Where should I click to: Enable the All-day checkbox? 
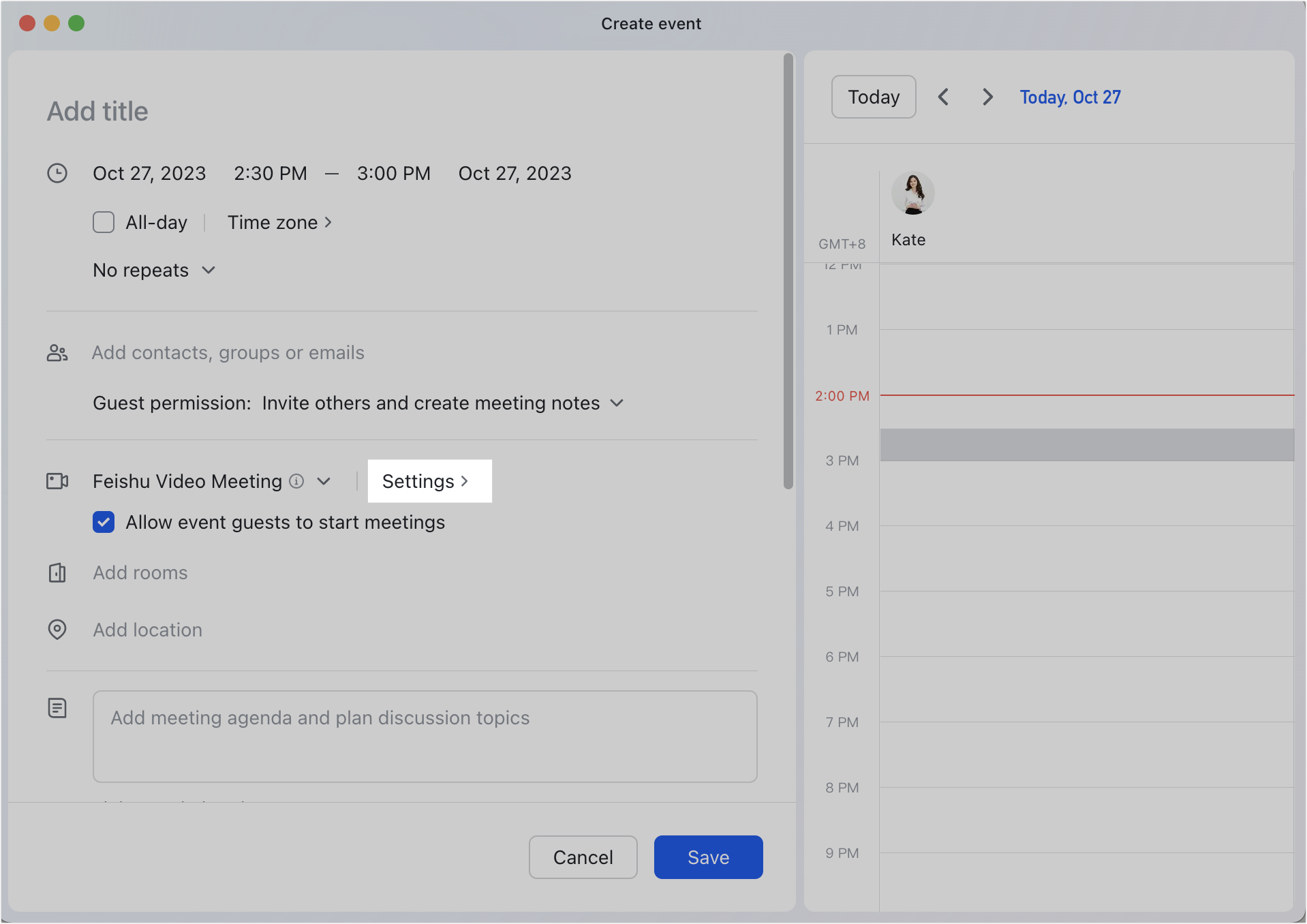pos(104,222)
